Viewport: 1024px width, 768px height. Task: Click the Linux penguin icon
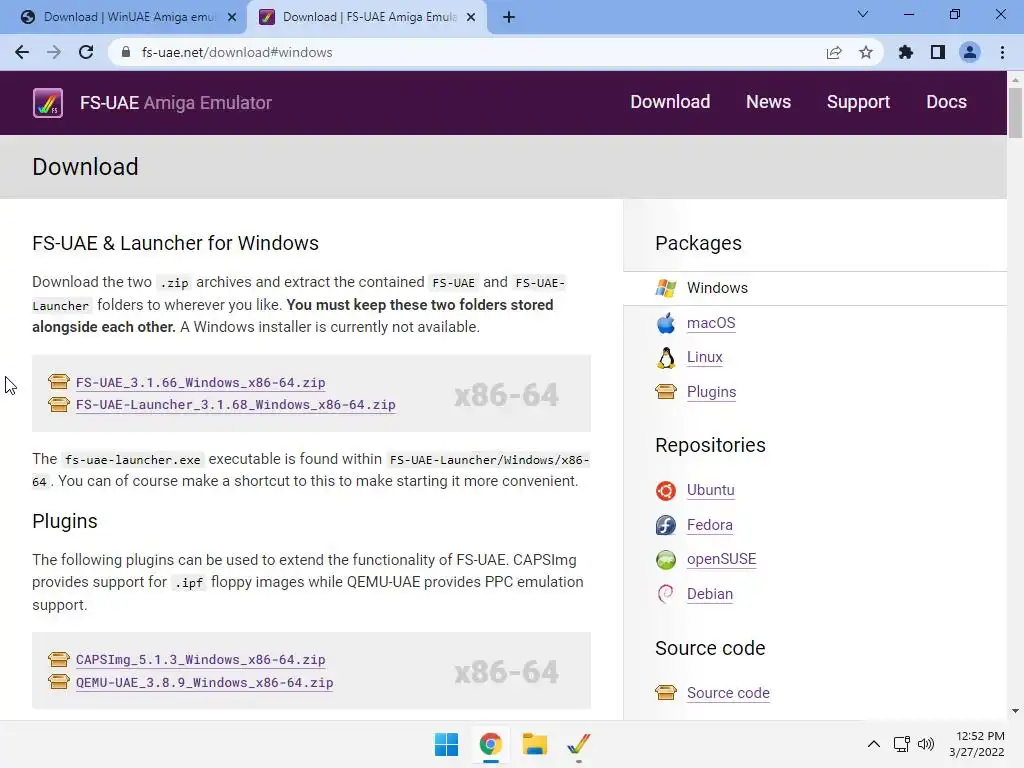665,358
